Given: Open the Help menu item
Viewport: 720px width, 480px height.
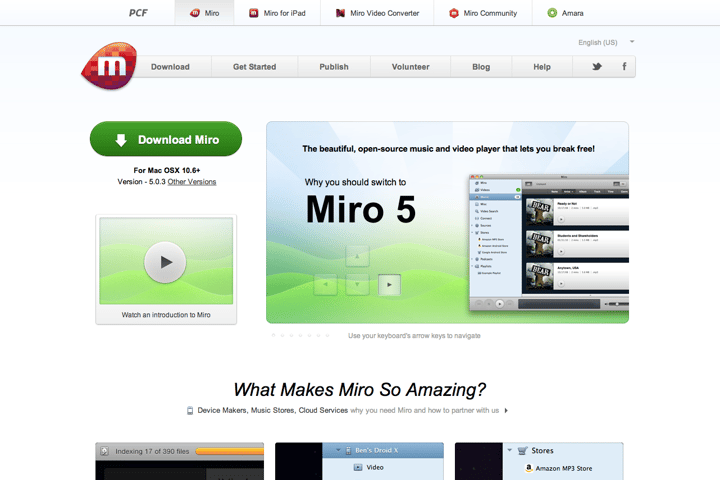Looking at the screenshot, I should (x=542, y=67).
